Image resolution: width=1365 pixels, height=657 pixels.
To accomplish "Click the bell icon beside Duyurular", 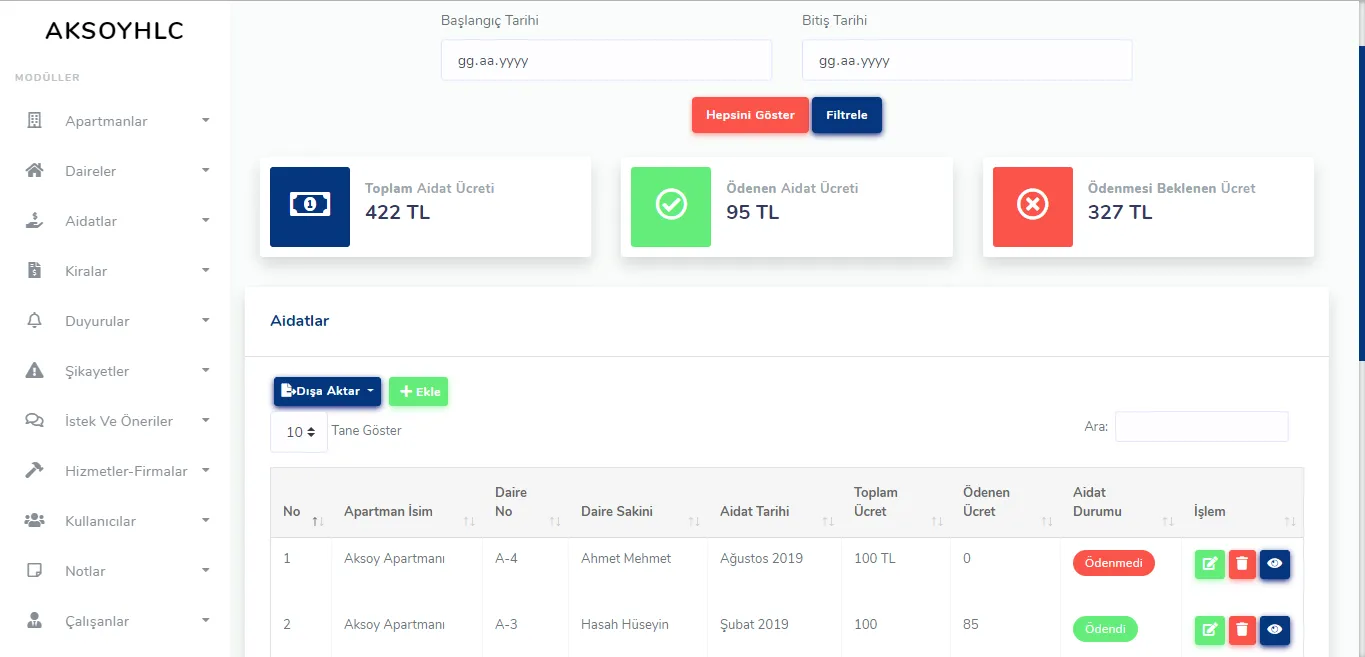I will (x=34, y=321).
